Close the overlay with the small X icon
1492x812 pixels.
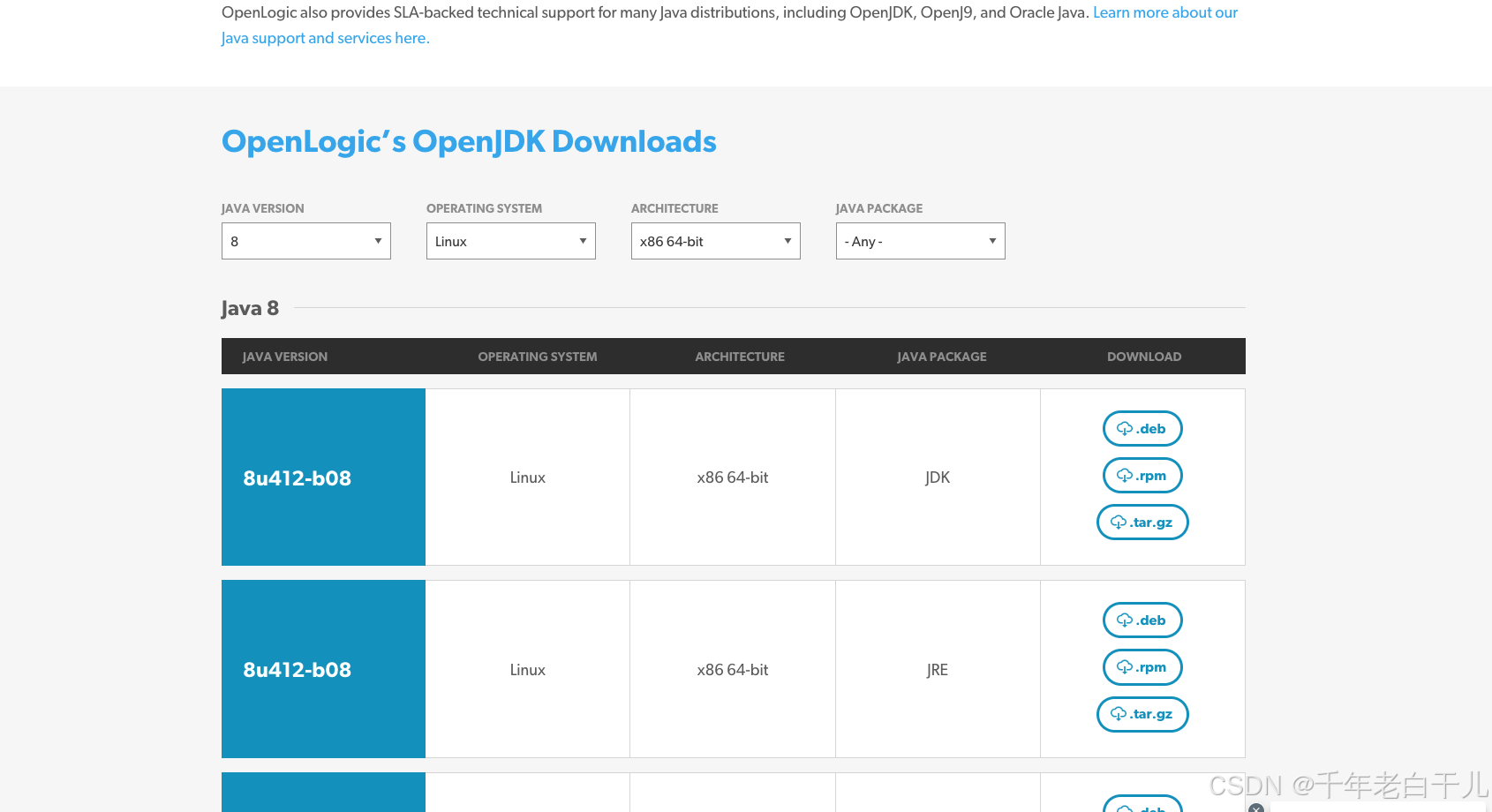pos(1256,808)
